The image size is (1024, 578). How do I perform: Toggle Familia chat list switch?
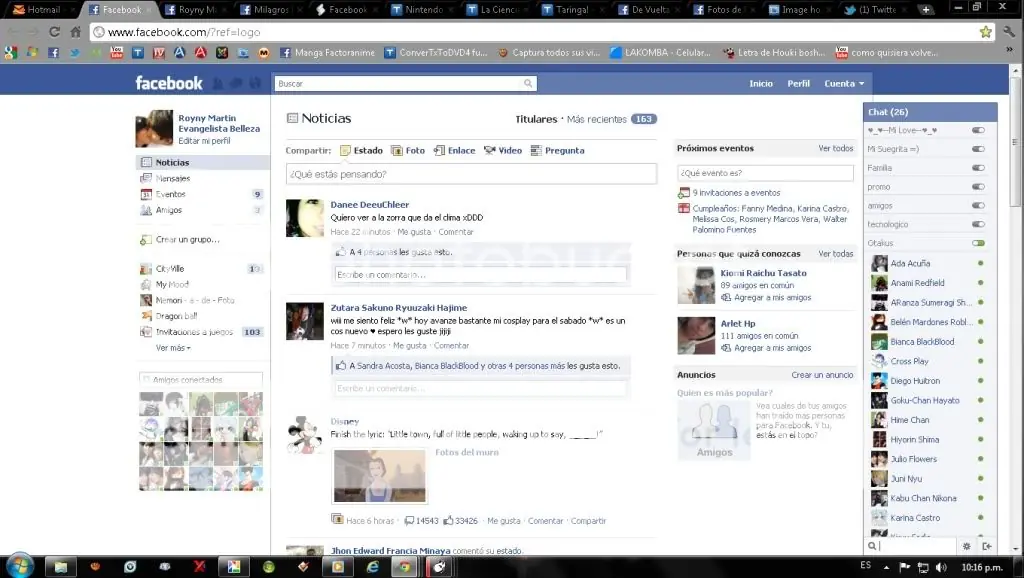click(x=978, y=168)
